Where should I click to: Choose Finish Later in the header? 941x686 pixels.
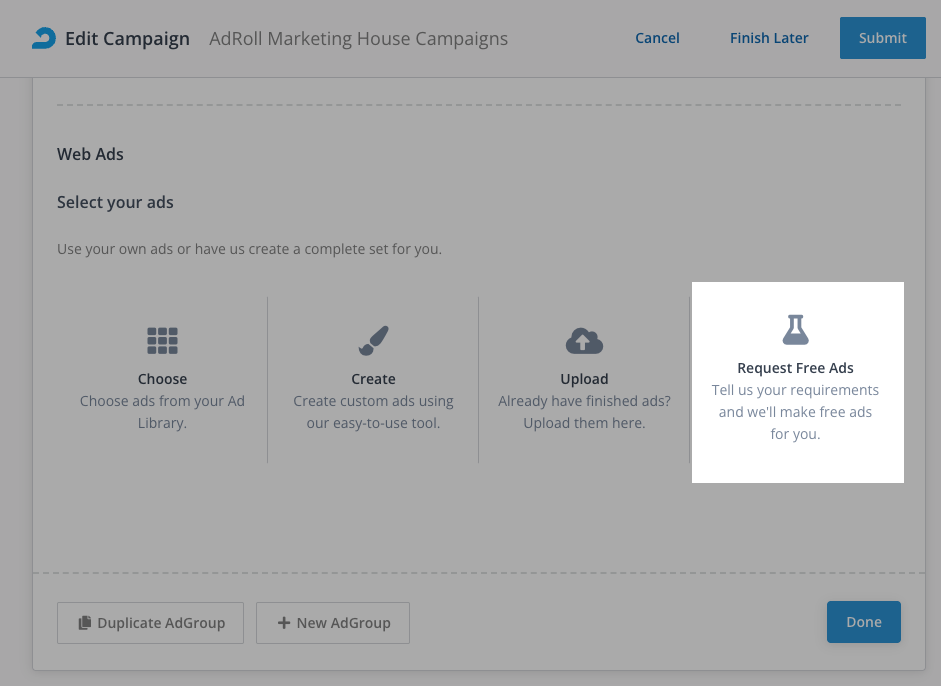pyautogui.click(x=769, y=38)
